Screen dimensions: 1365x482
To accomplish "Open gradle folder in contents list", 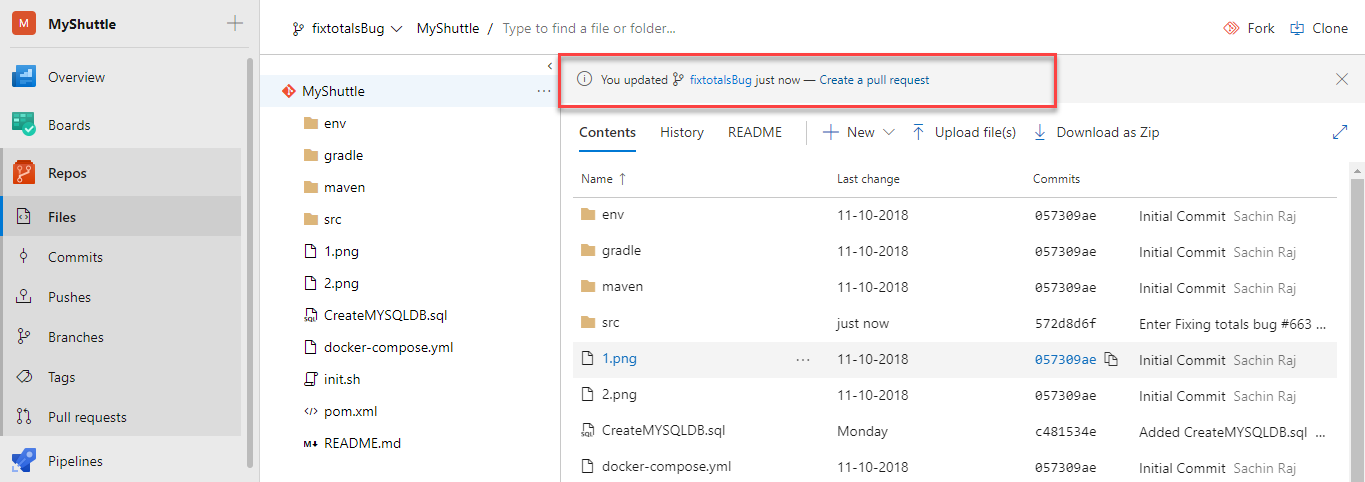I will pos(621,251).
